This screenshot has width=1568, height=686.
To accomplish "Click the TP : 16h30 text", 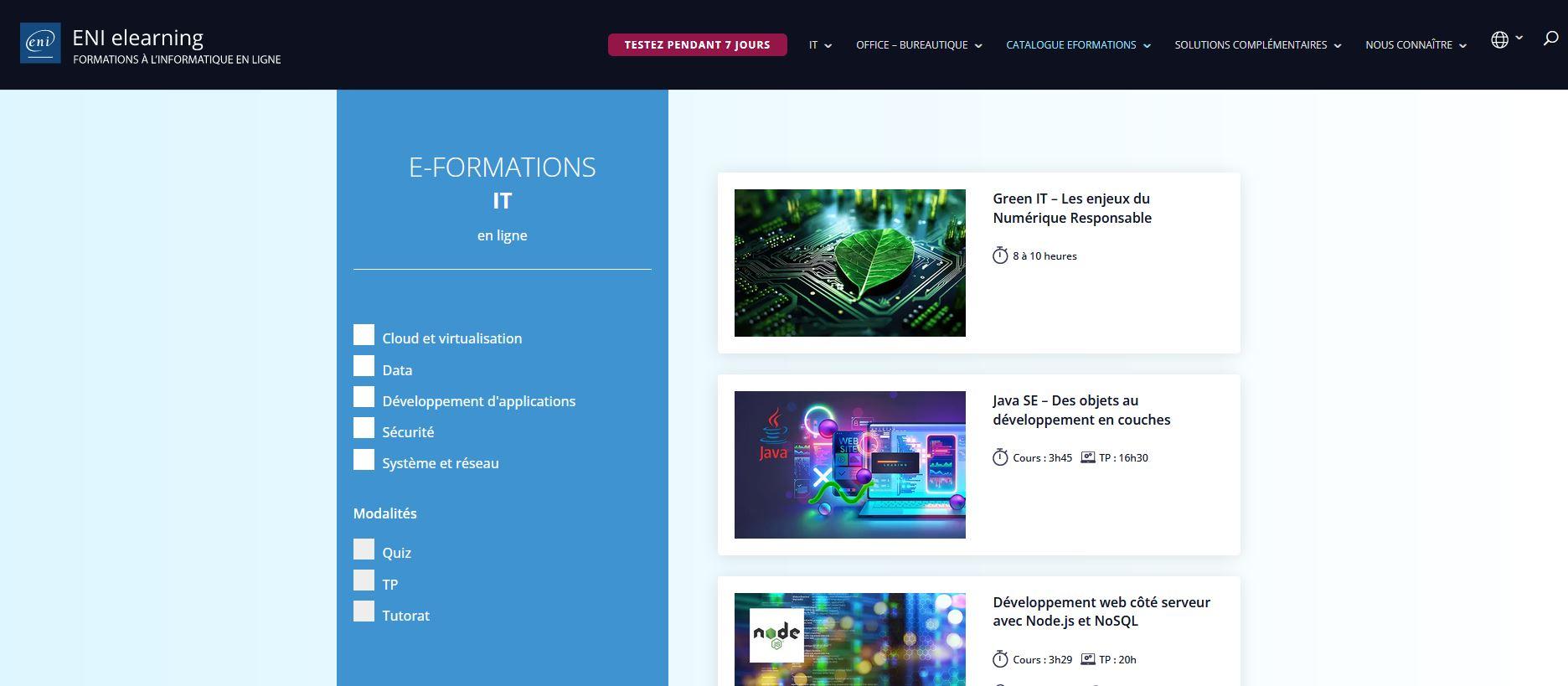I will pyautogui.click(x=1123, y=458).
